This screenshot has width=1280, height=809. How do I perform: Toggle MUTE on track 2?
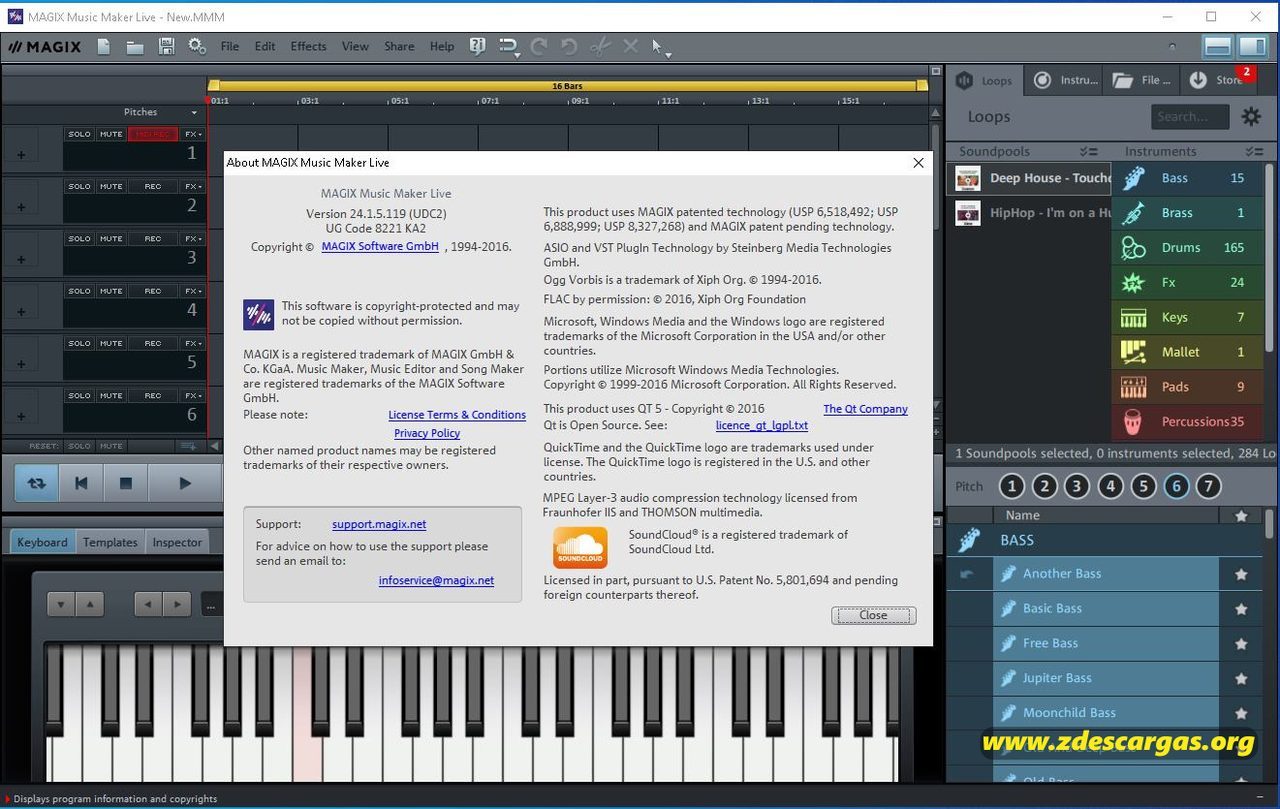point(111,186)
